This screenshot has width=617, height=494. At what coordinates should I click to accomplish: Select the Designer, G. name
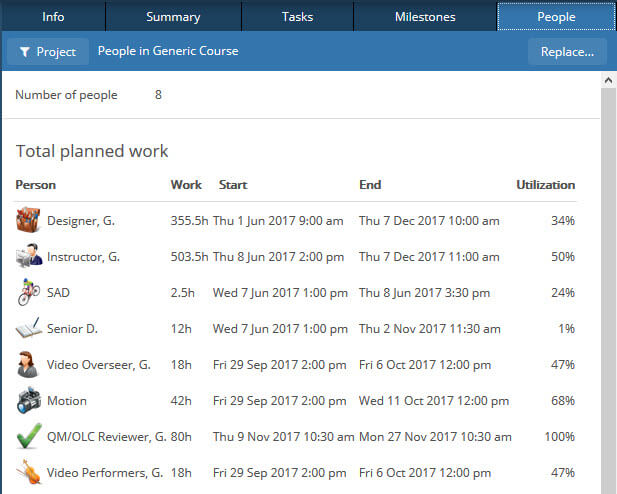81,221
